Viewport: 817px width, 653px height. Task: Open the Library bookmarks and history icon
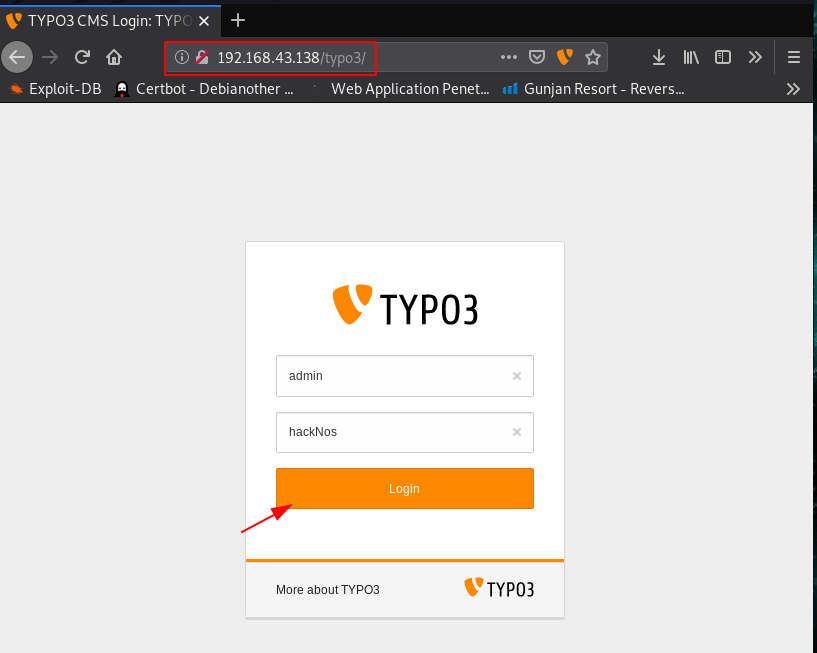pyautogui.click(x=691, y=57)
